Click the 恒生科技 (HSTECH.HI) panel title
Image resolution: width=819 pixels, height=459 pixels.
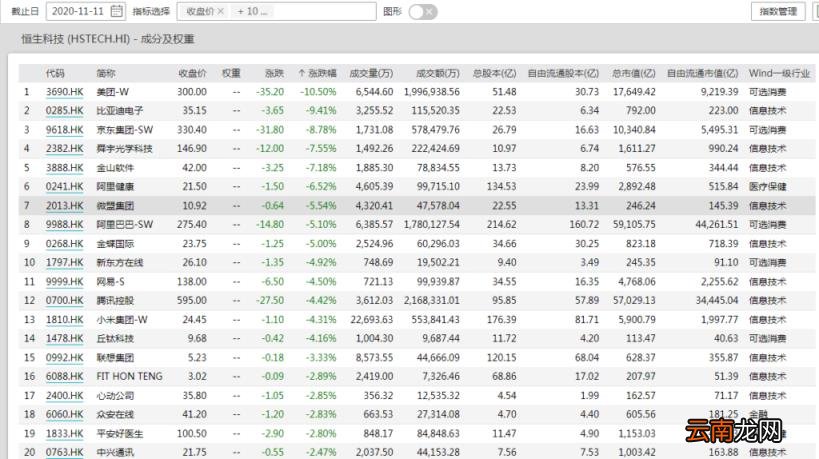pos(108,39)
